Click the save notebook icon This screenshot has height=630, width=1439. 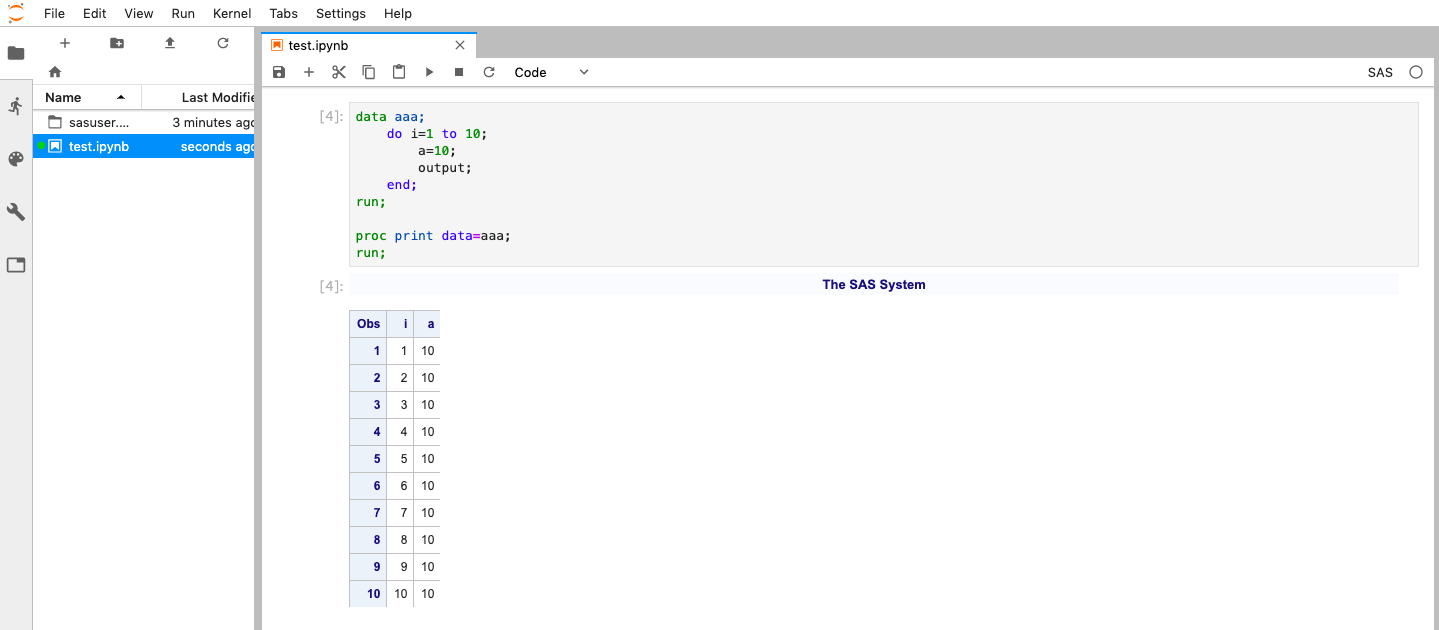[279, 72]
